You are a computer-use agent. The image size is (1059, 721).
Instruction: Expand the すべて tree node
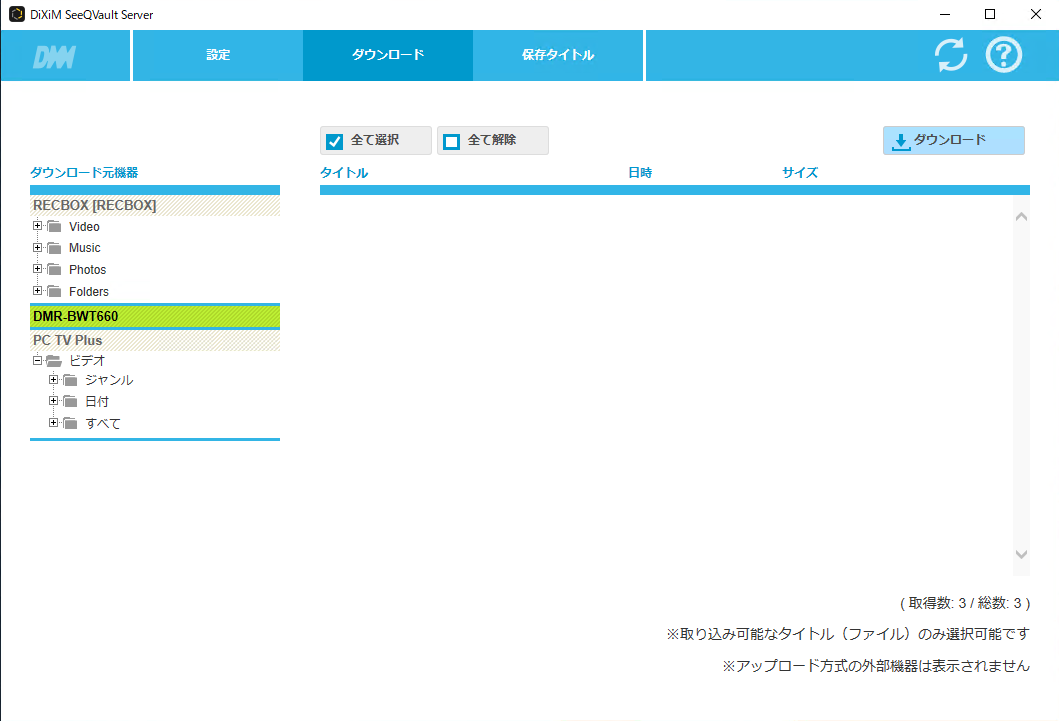point(54,423)
